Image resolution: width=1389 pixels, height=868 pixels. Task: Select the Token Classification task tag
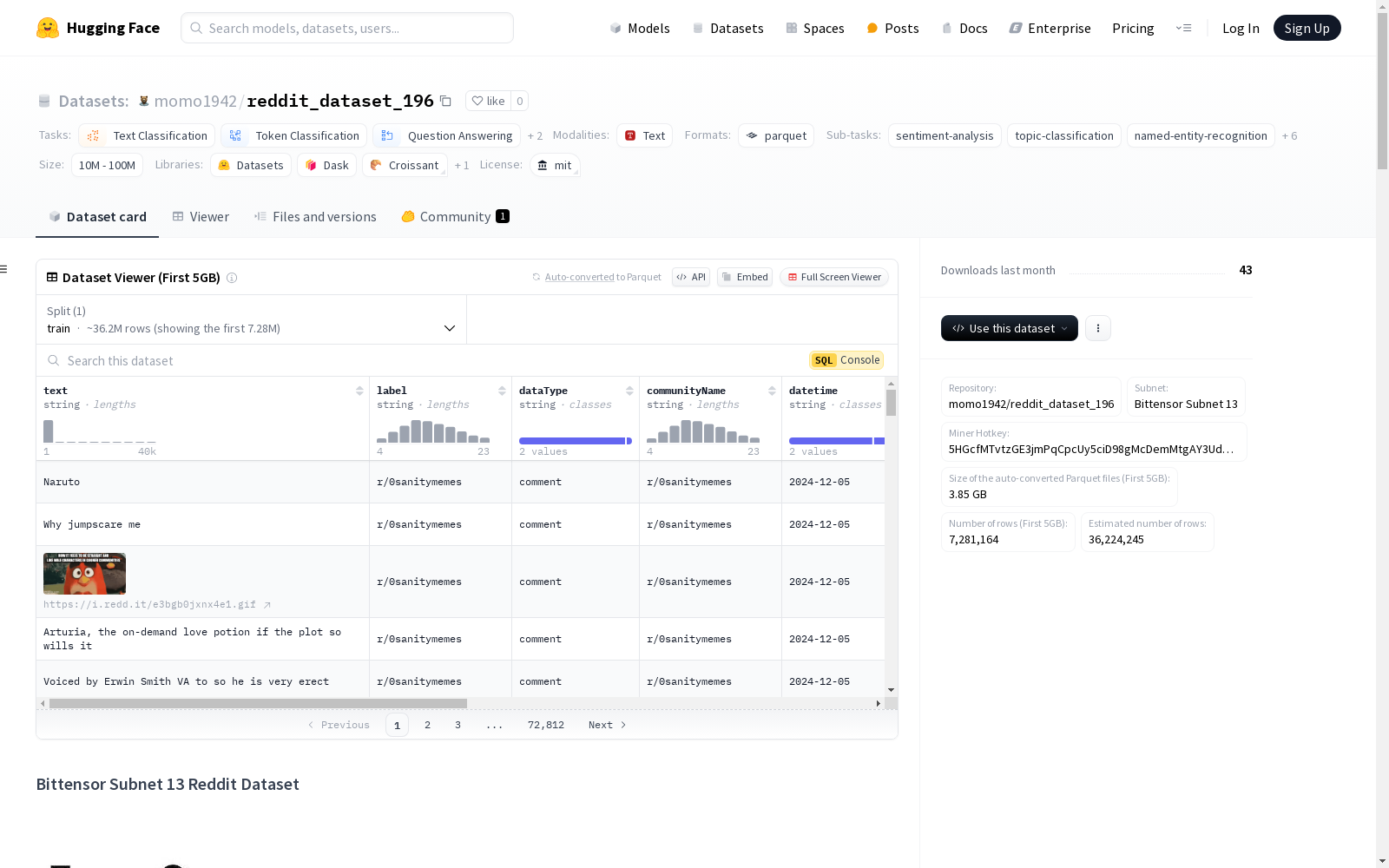[293, 135]
